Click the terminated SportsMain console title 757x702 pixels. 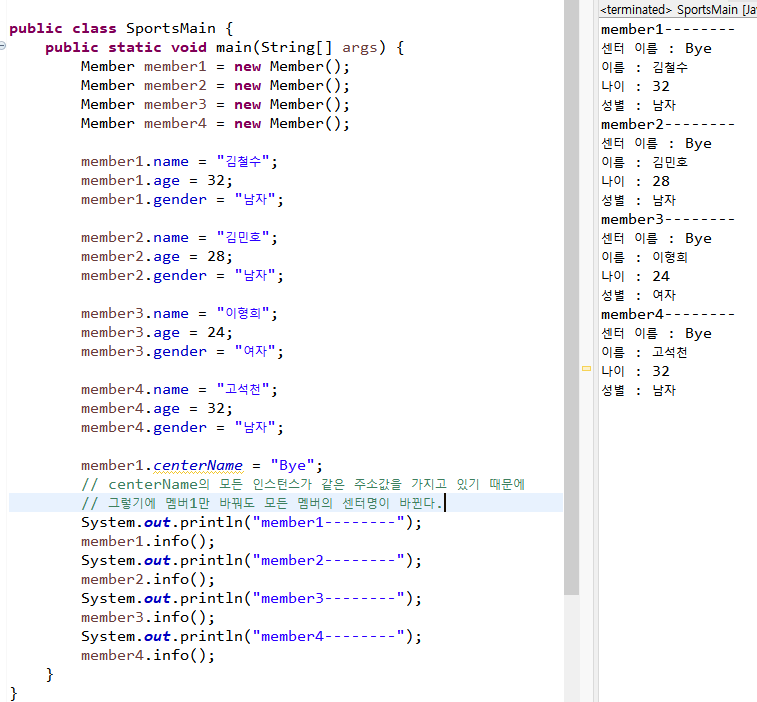pos(678,10)
